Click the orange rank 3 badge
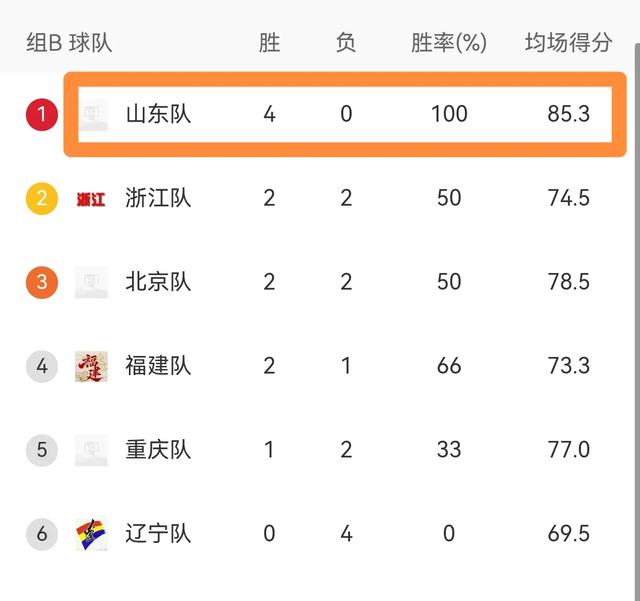The width and height of the screenshot is (640, 601). [41, 282]
